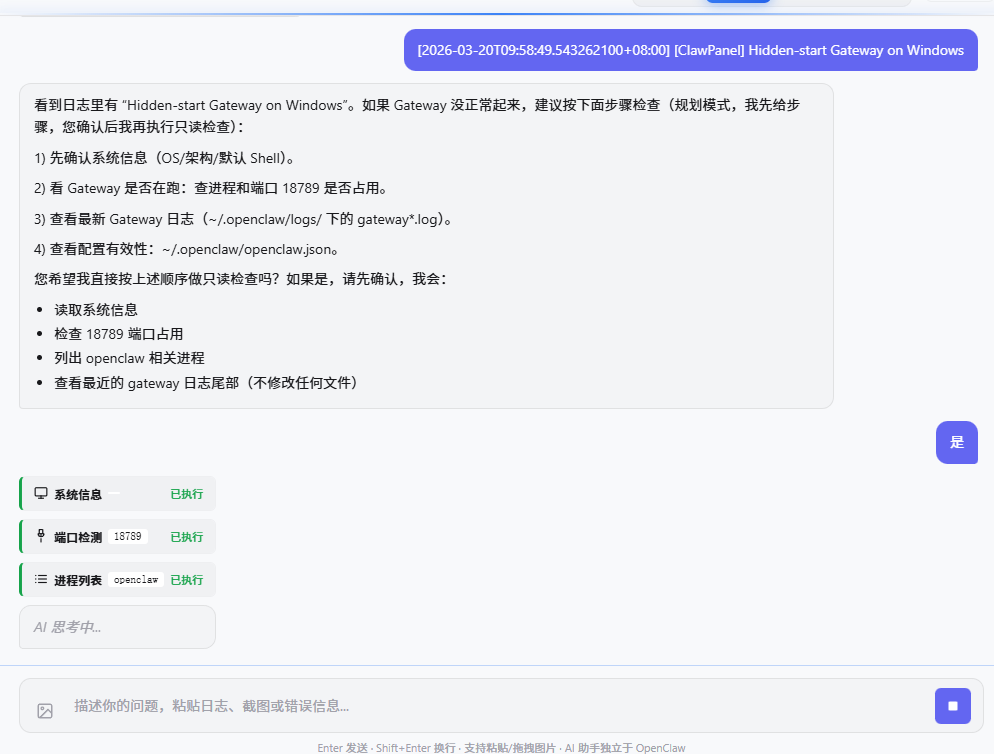Screen dimensions: 994x754
Task: Click 已执行 status on the 进程列表 card
Action: pos(186,579)
